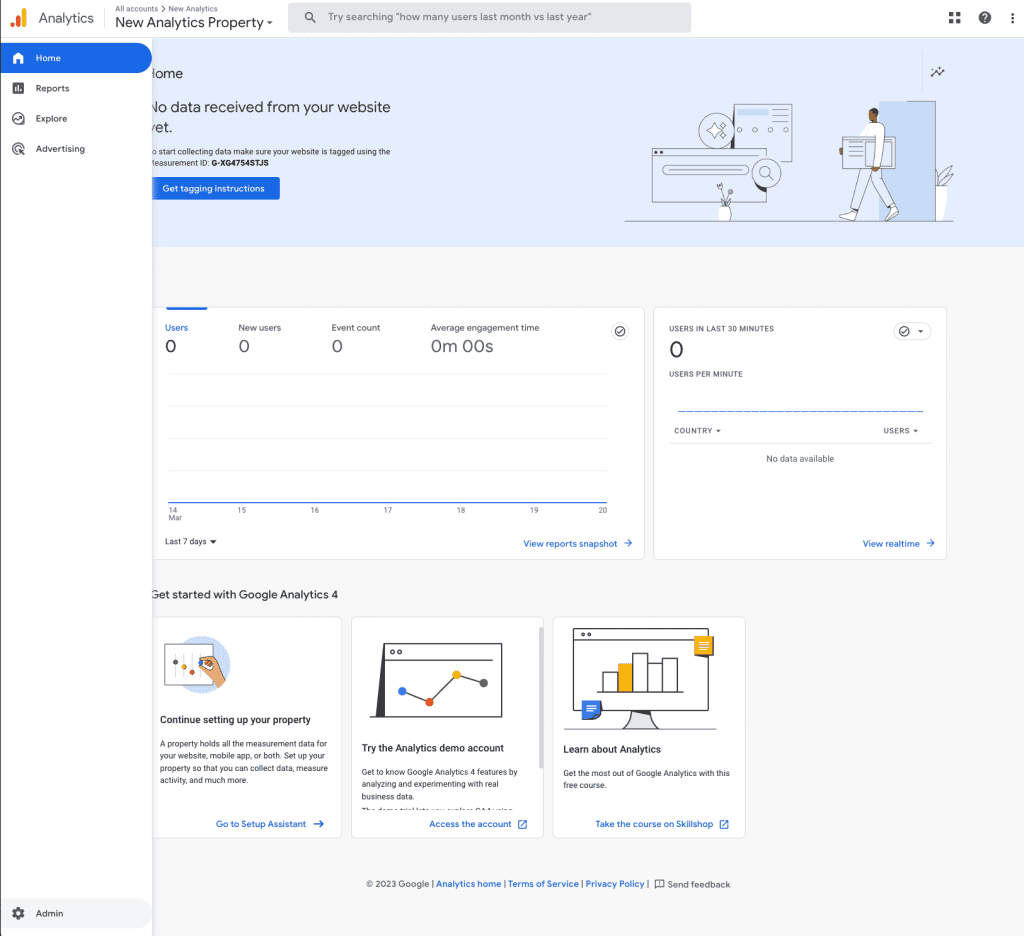This screenshot has width=1024, height=936.
Task: Open Reports from the sidebar
Action: click(52, 89)
